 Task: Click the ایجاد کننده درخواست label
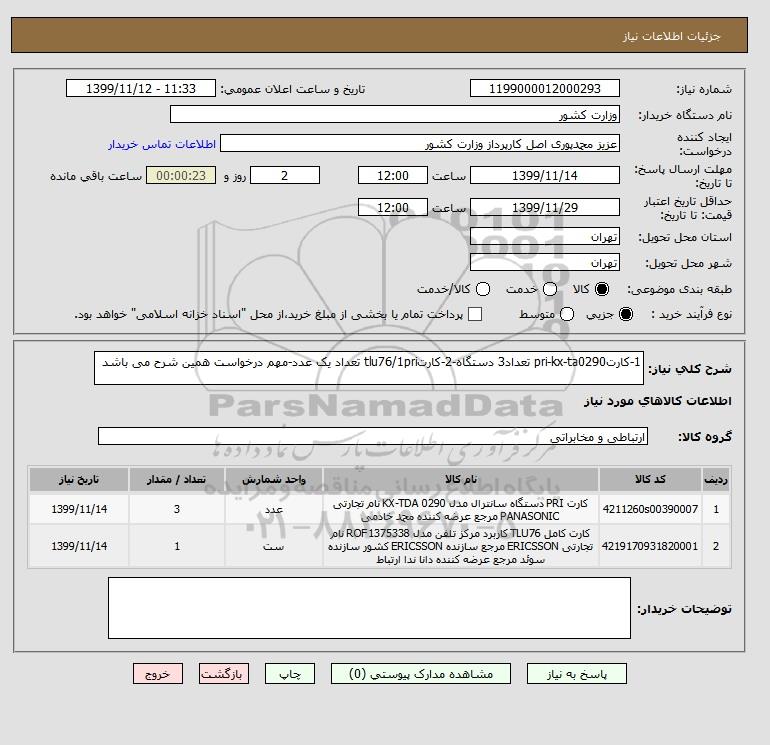704,144
